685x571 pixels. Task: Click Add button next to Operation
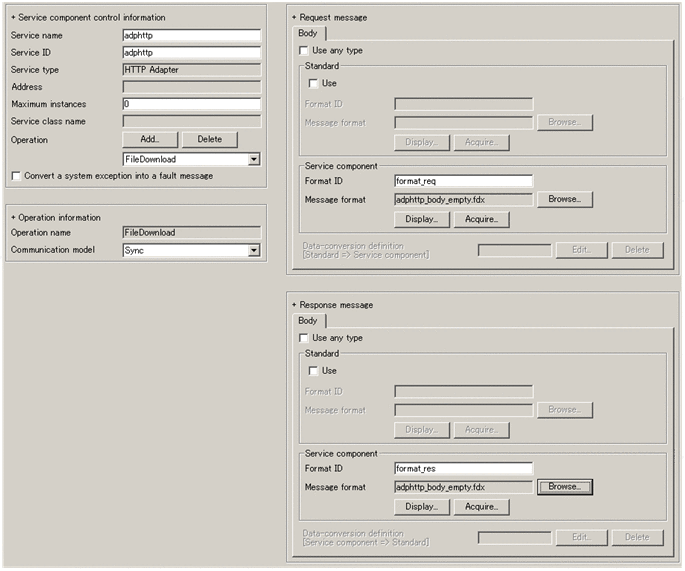149,140
